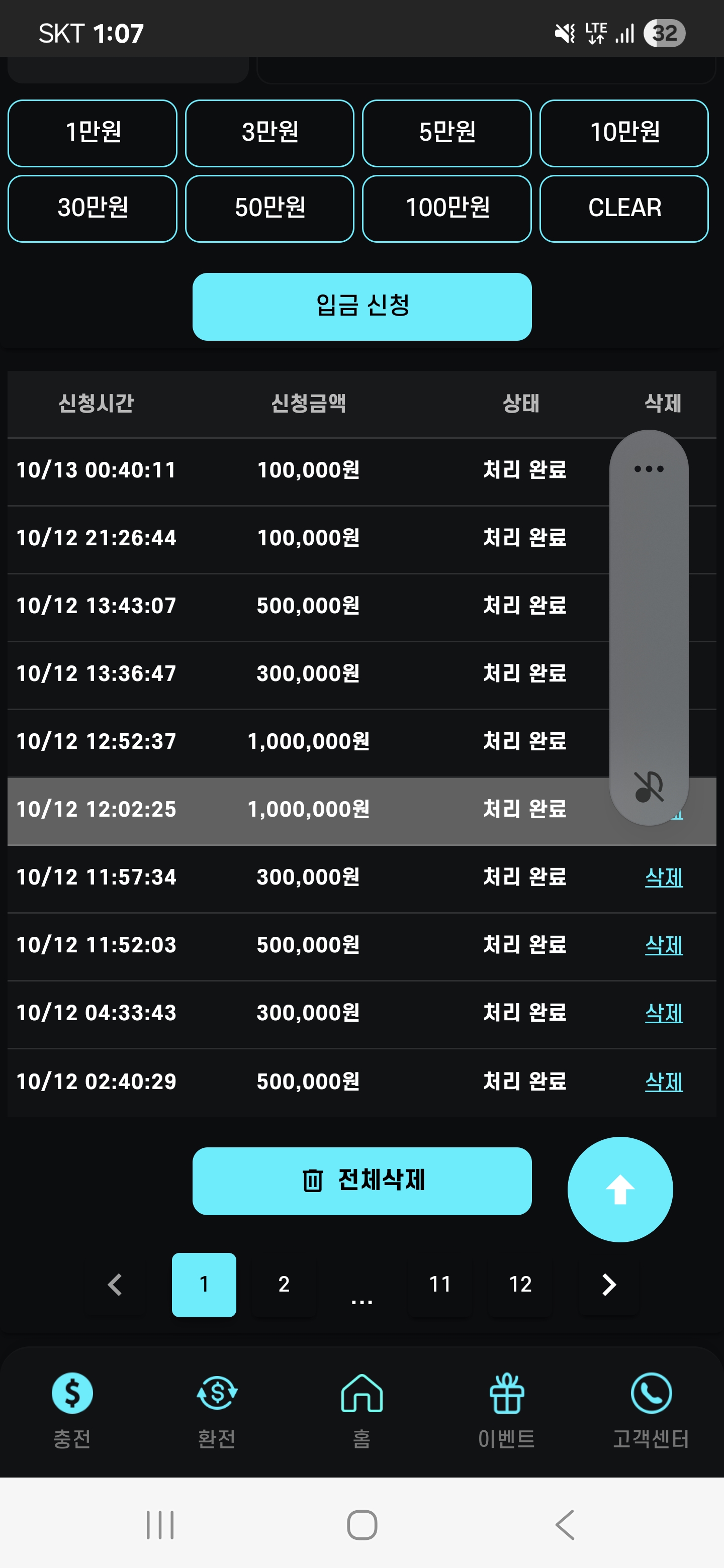The width and height of the screenshot is (724, 1568).
Task: Tap the scroll-to-top arrow button
Action: point(620,1189)
